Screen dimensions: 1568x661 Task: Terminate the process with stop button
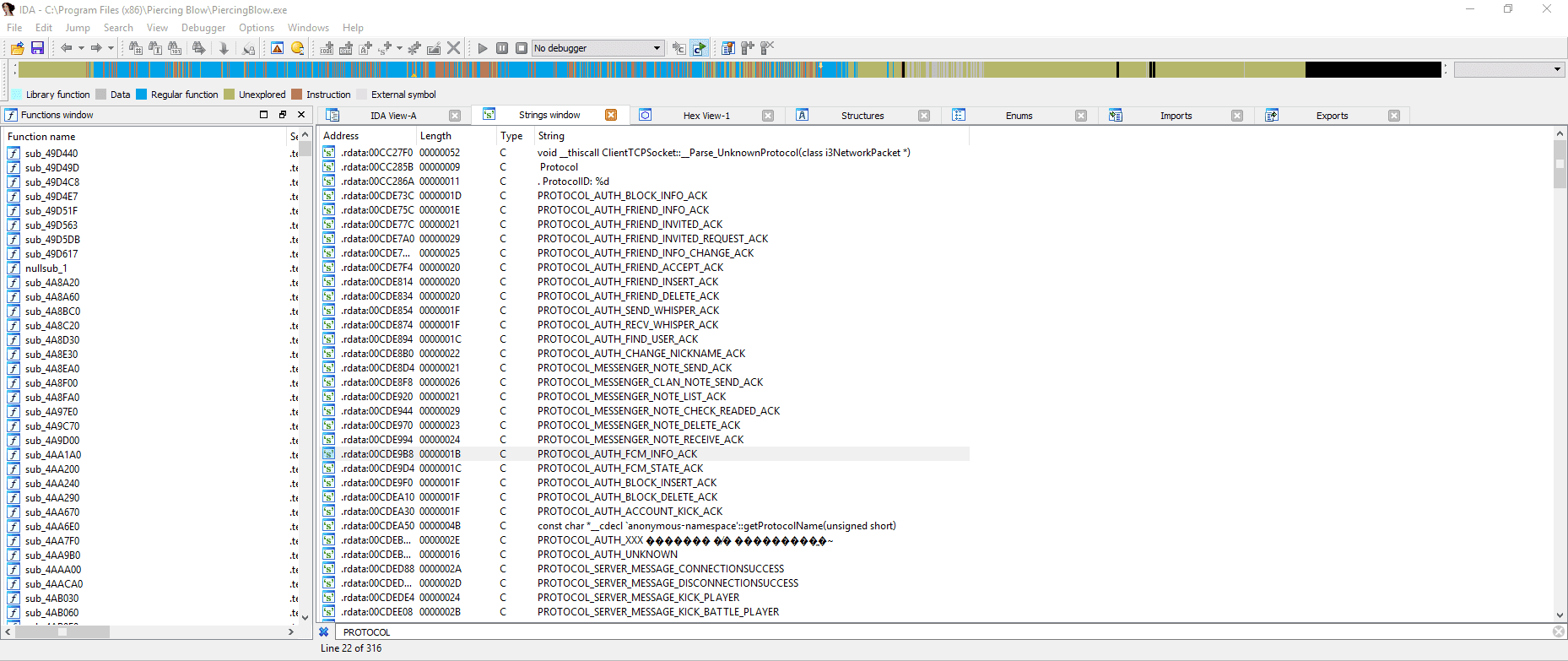522,48
